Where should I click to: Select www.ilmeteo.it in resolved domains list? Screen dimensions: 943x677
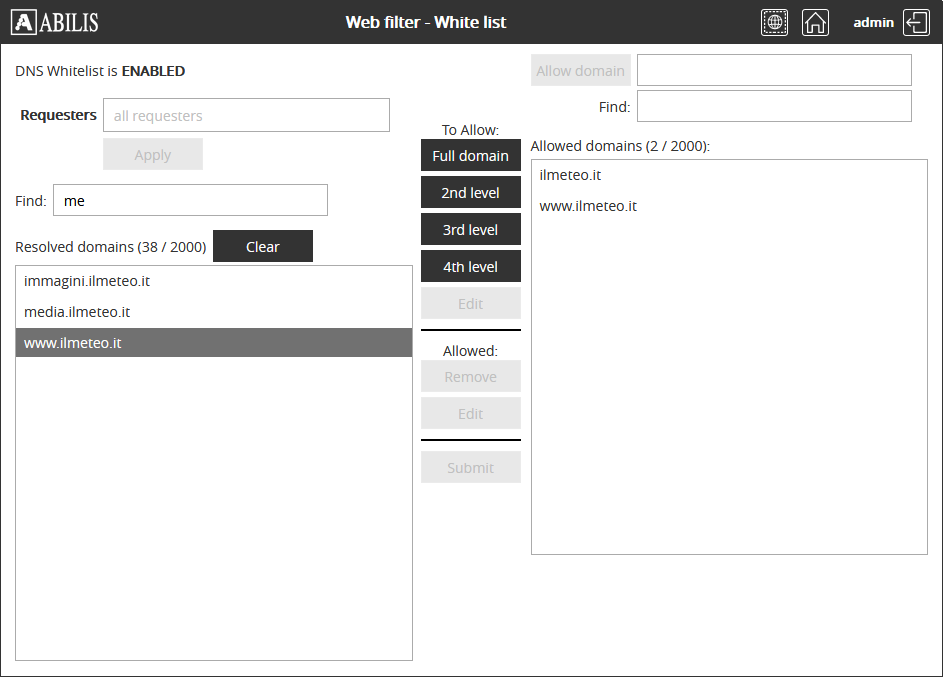click(x=73, y=343)
